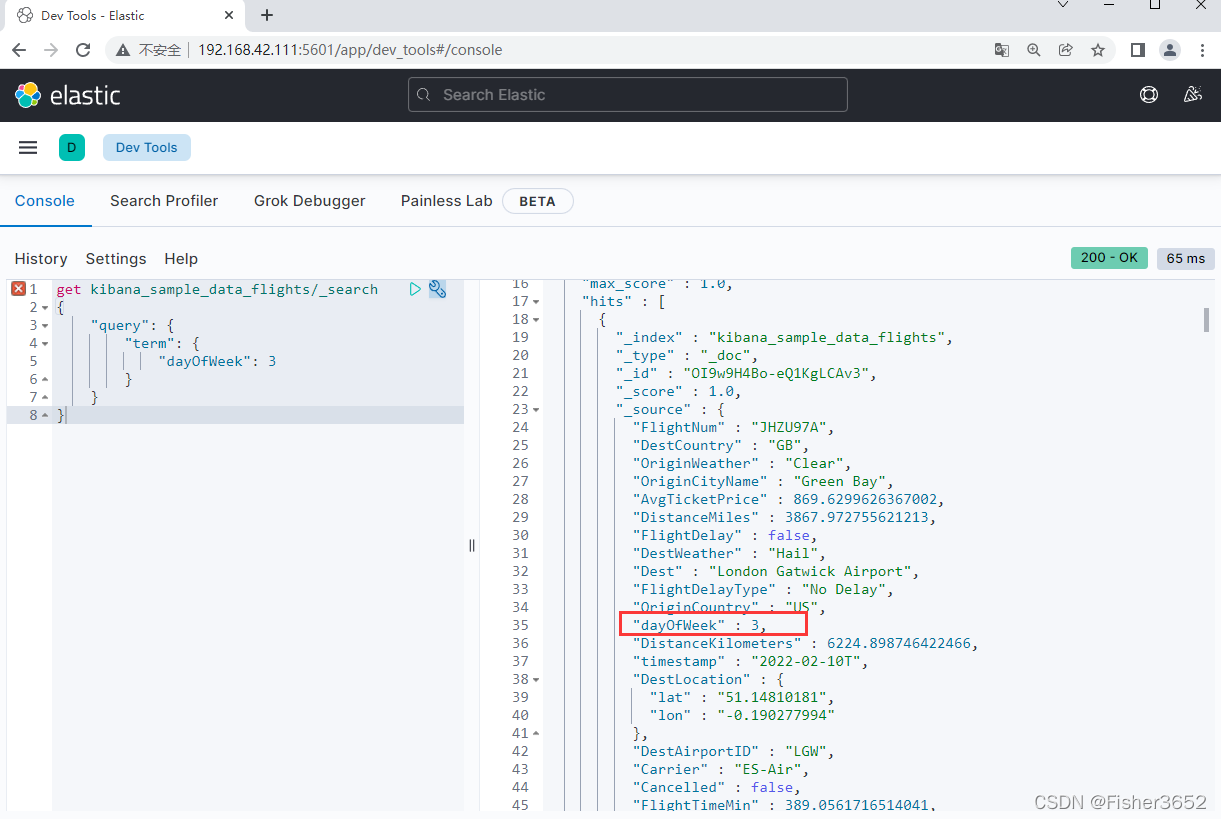Click the green D space avatar
Viewport: 1221px width, 819px height.
(71, 148)
